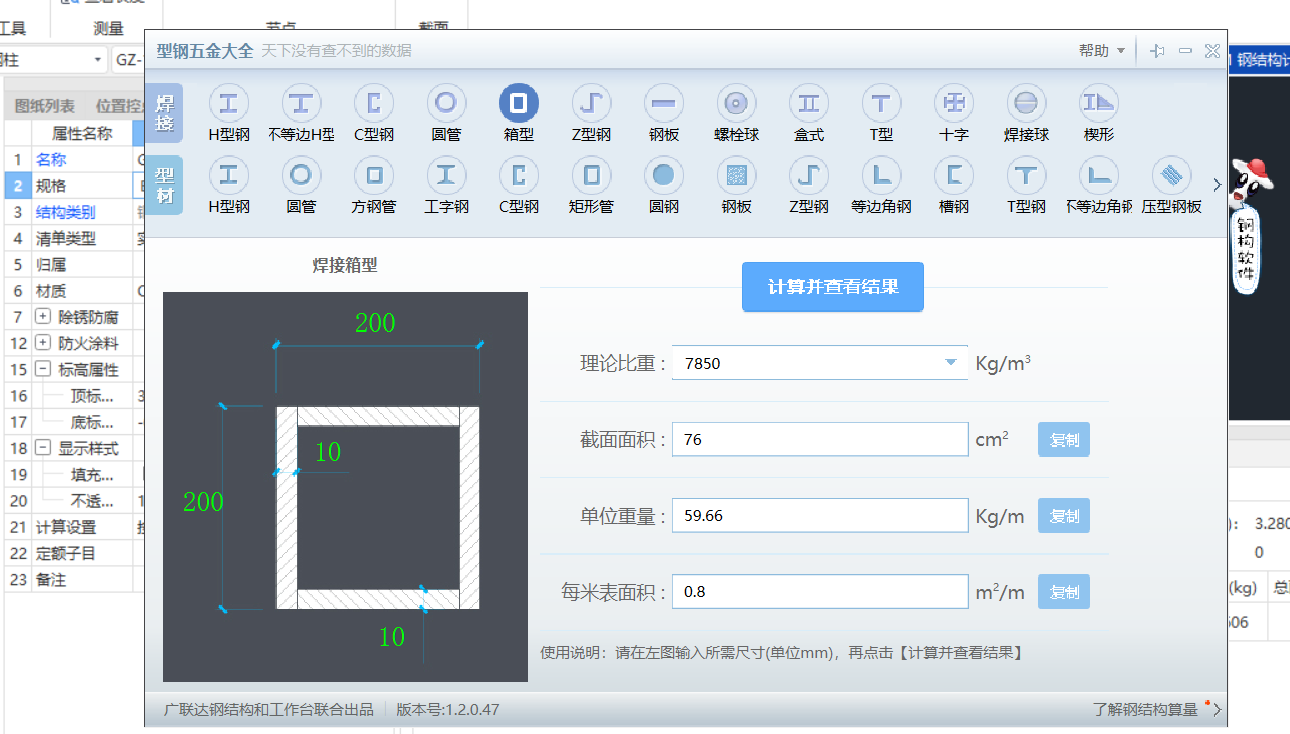This screenshot has width=1290, height=734.
Task: Choose the T型钢 profile icon
Action: (1026, 175)
